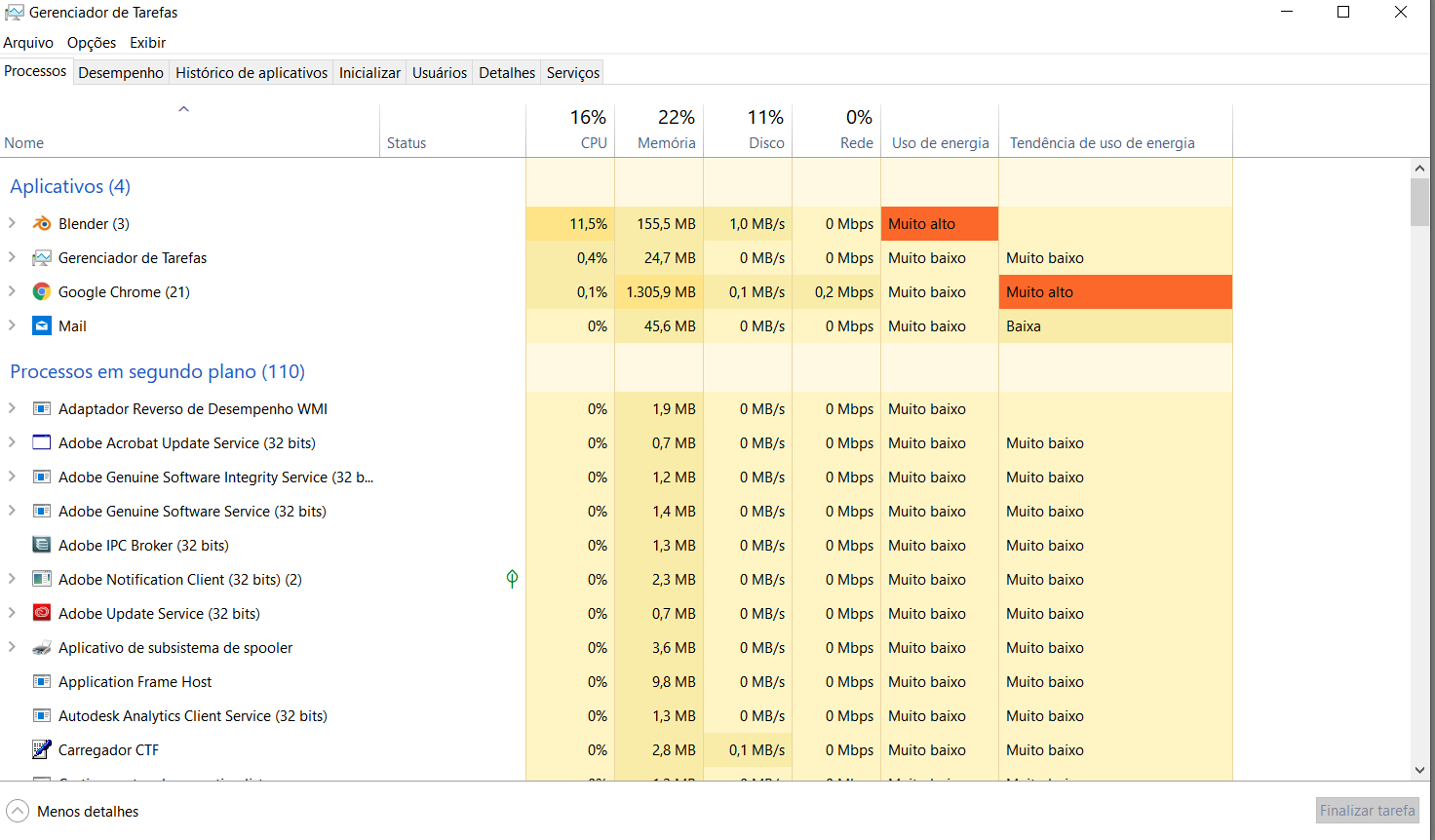Sort by the Status column header

pos(452,131)
